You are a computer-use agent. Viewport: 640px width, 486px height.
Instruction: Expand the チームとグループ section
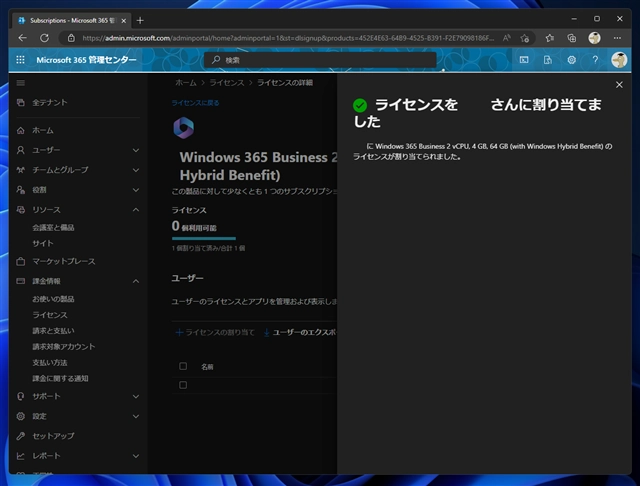tap(136, 170)
